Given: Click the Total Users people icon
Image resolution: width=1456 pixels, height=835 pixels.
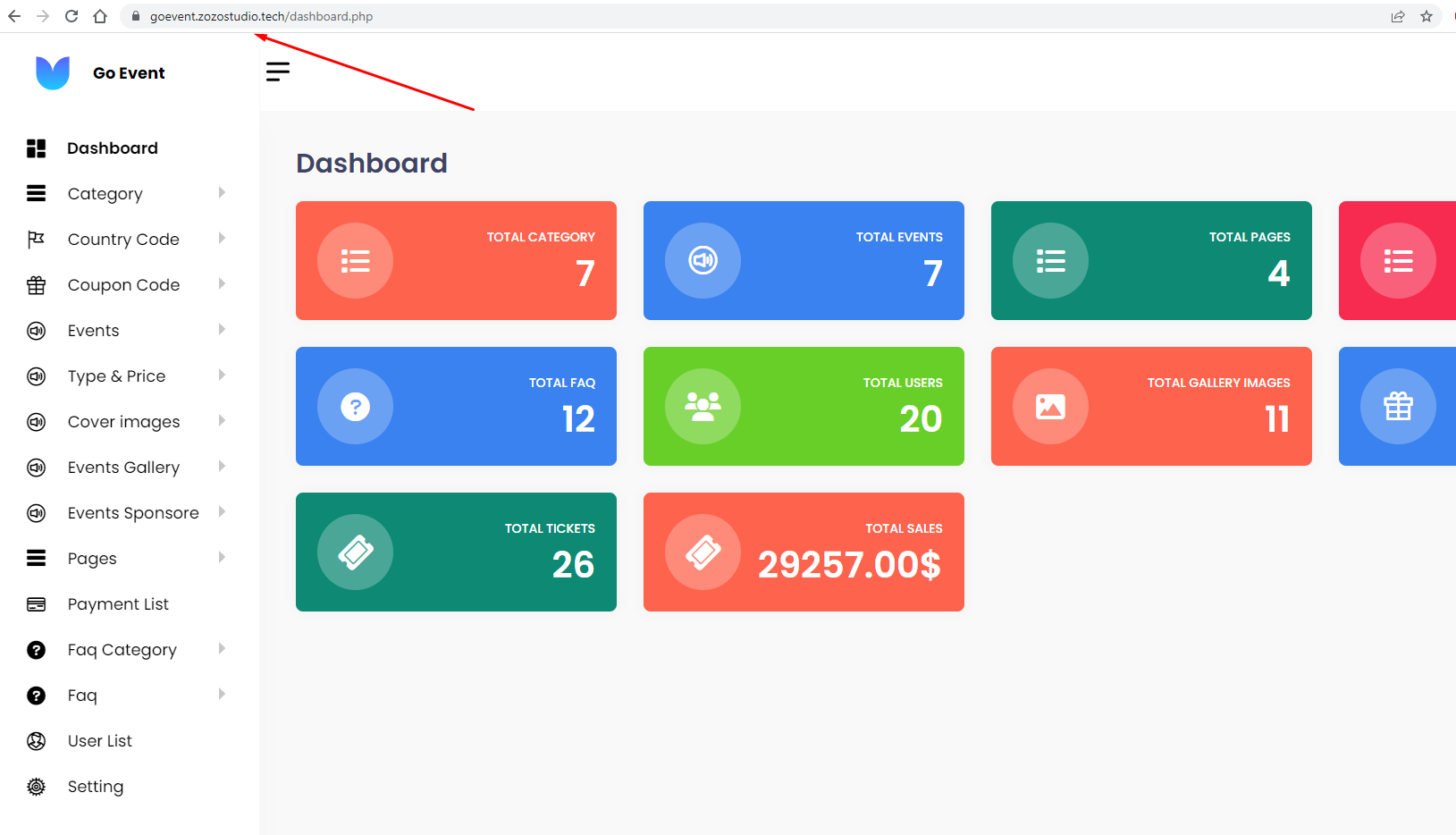Looking at the screenshot, I should click(x=703, y=407).
